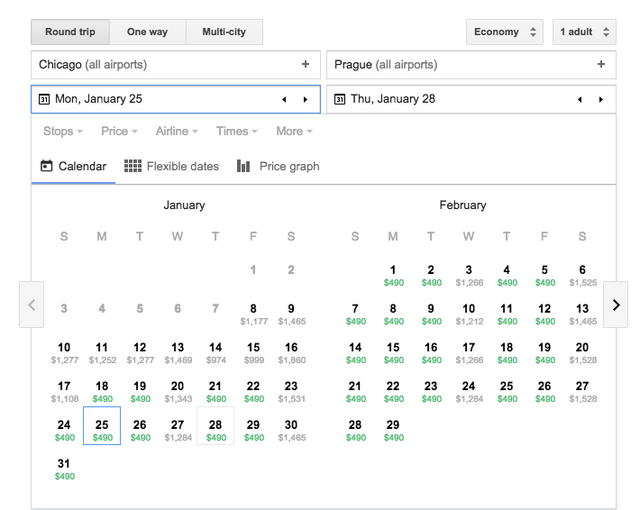Switch to the Flexible dates tab

tap(171, 166)
